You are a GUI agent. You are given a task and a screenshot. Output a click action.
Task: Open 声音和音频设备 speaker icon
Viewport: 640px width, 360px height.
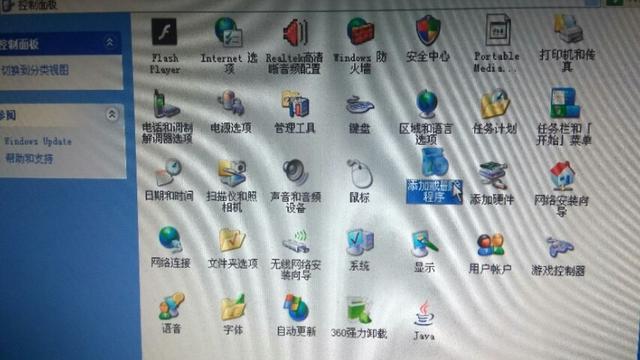[295, 173]
